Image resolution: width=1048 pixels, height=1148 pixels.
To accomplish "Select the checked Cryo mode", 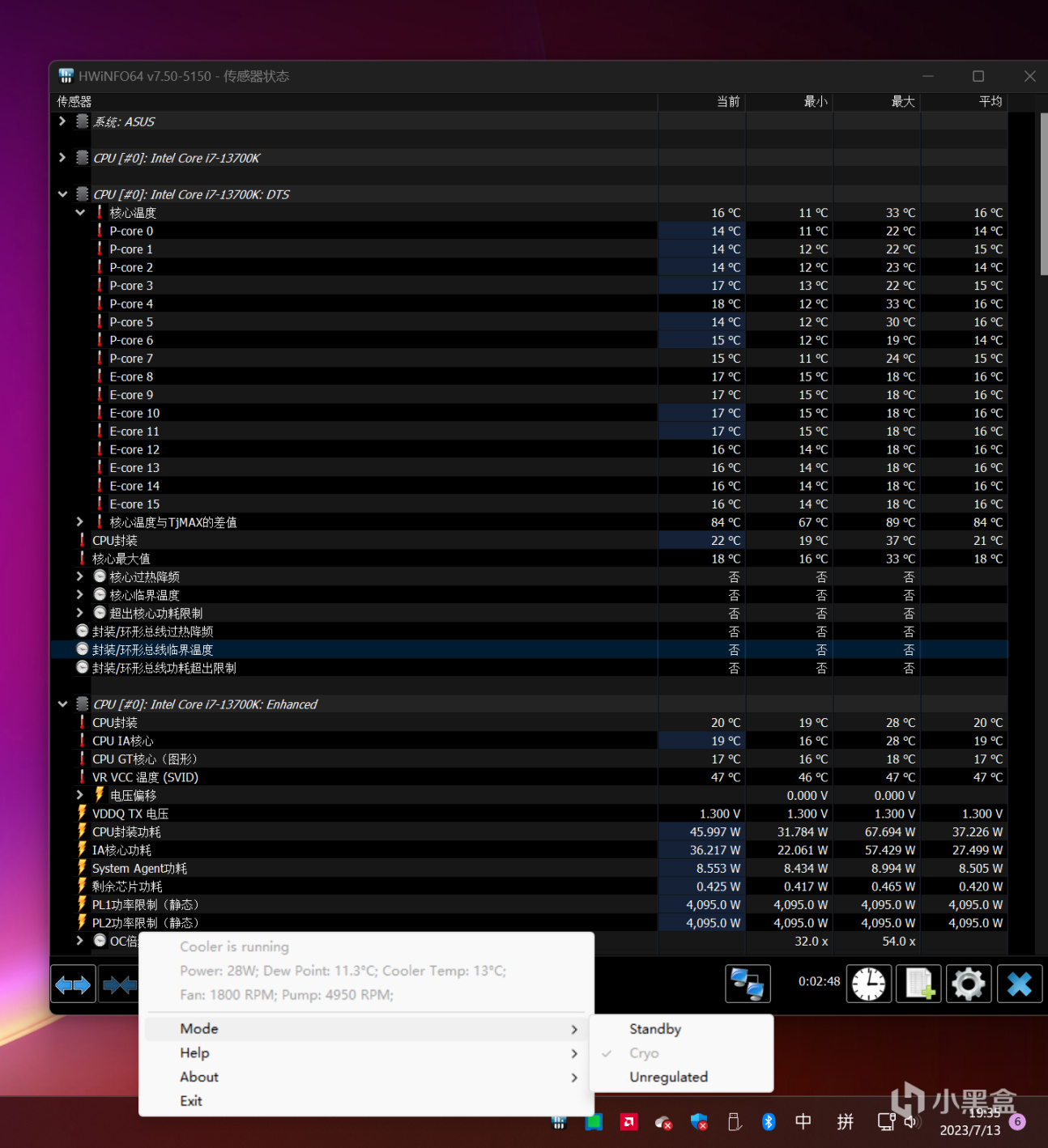I will pos(681,1053).
